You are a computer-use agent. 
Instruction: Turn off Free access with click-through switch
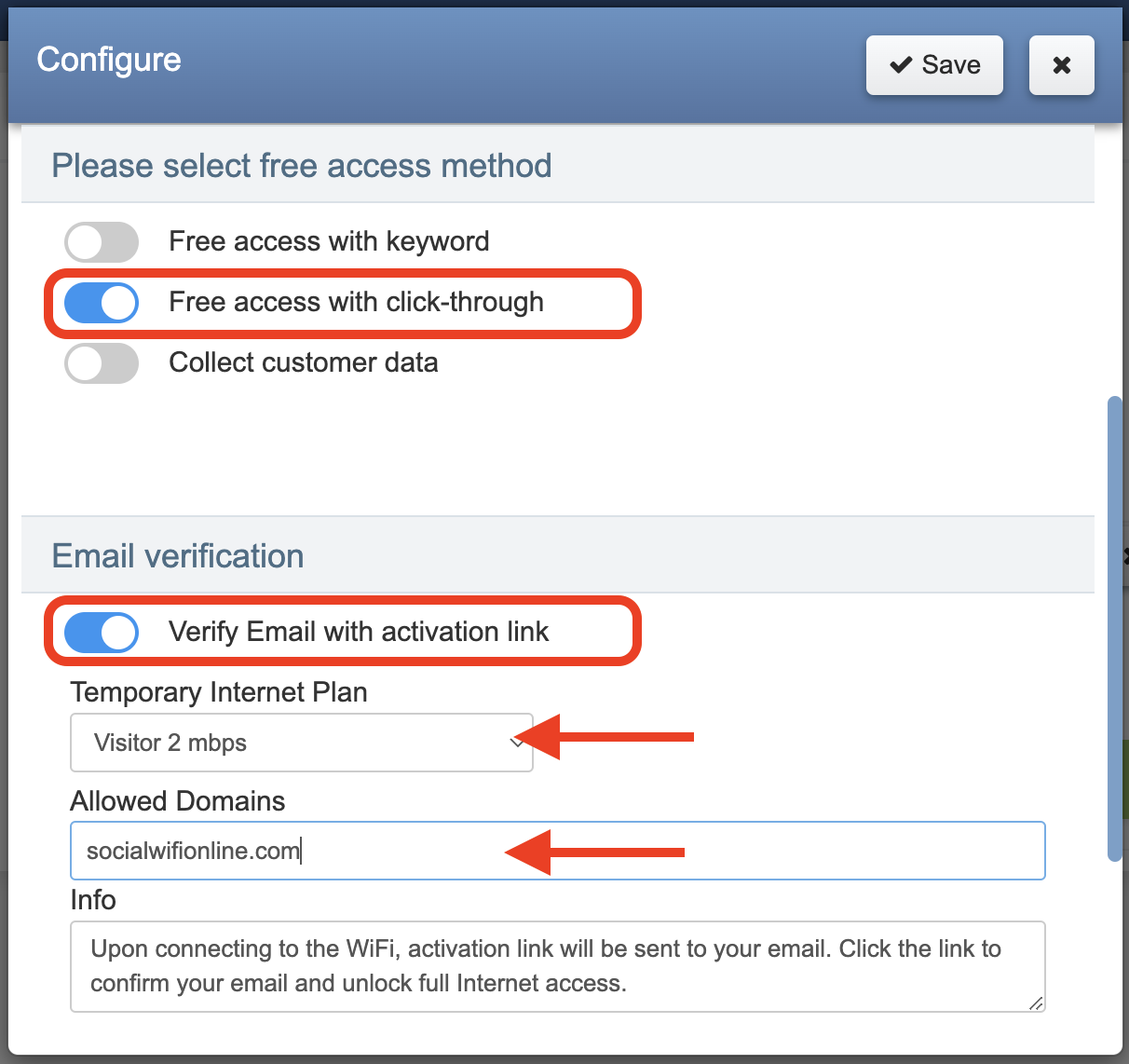(102, 303)
